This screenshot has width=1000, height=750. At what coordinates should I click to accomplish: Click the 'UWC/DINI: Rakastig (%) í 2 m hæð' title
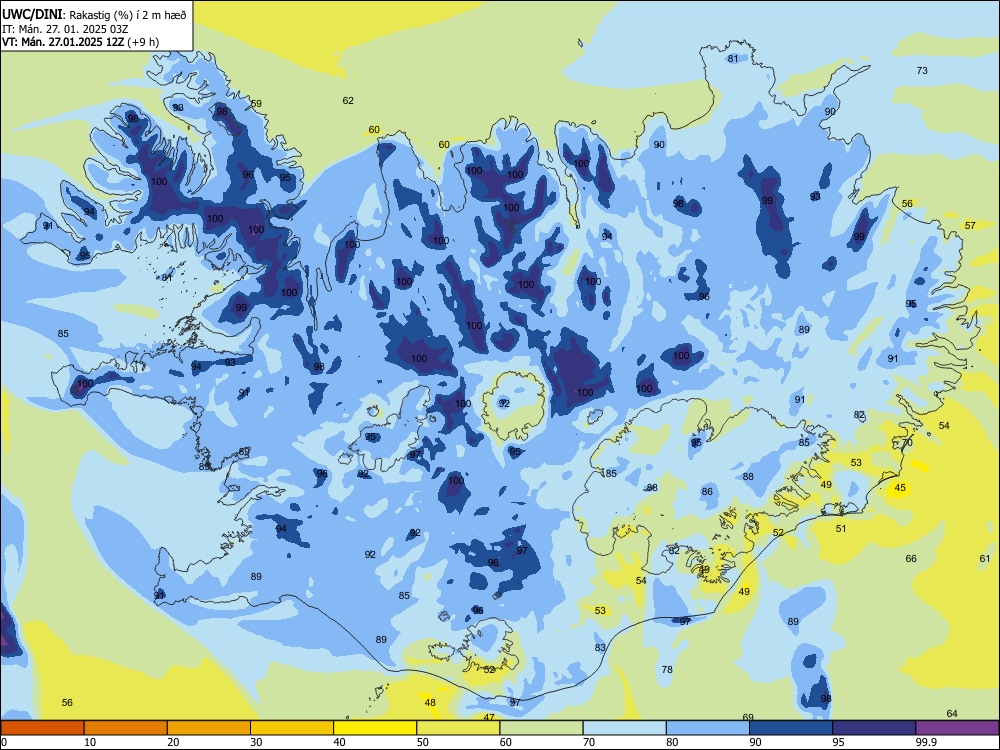94,15
